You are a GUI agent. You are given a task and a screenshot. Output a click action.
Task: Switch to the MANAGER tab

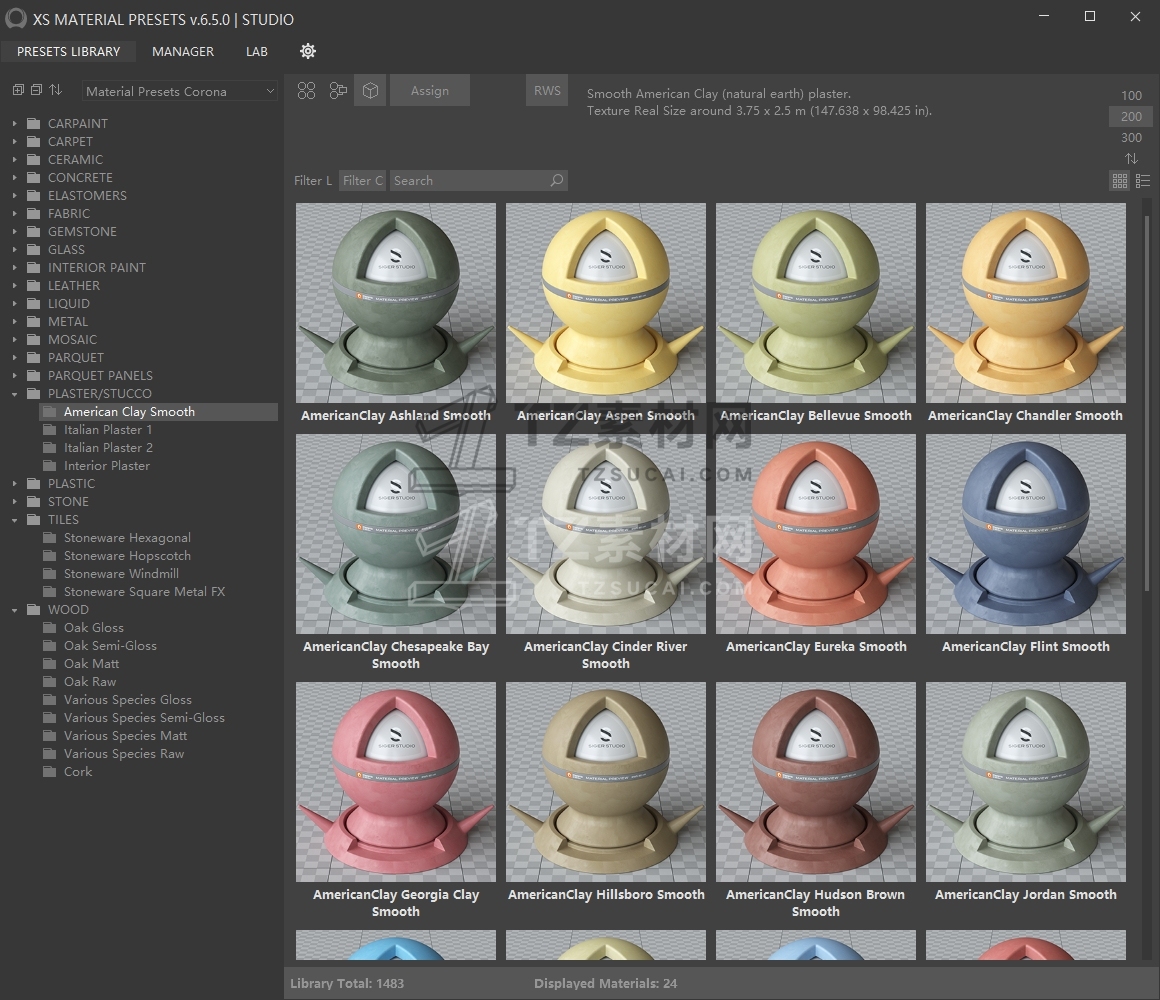pyautogui.click(x=183, y=51)
